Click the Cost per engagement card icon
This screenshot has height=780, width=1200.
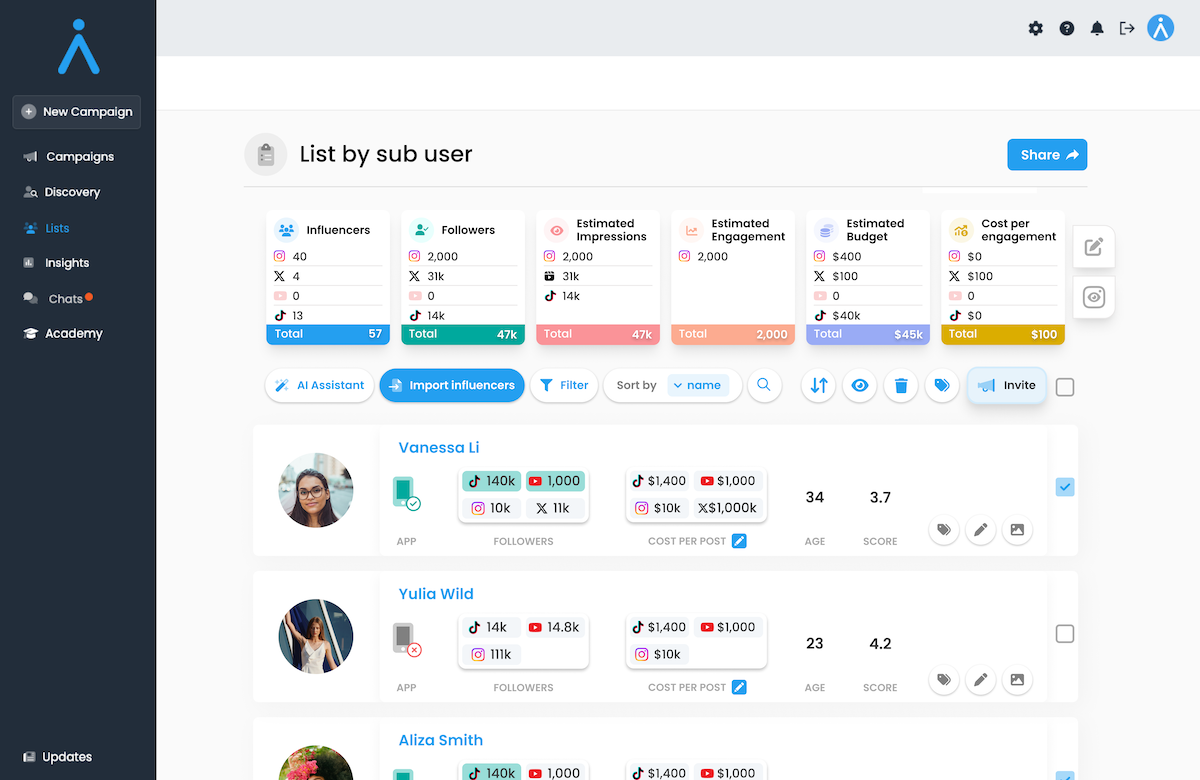(x=961, y=230)
